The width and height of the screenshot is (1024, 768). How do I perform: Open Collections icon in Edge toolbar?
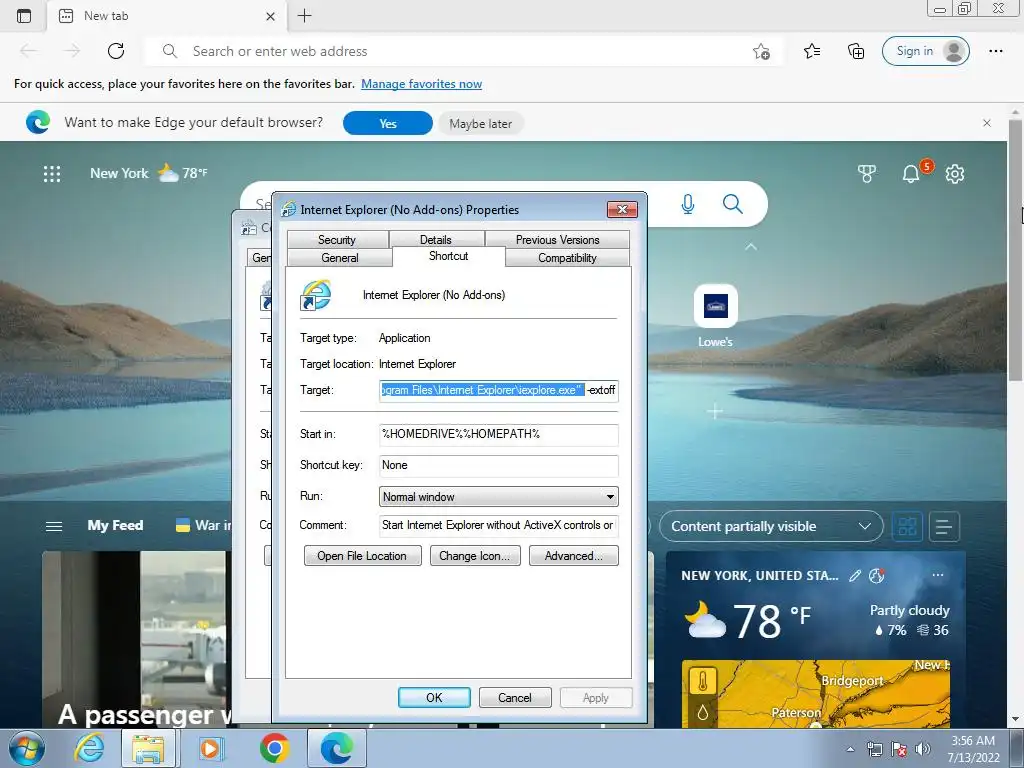pyautogui.click(x=856, y=51)
